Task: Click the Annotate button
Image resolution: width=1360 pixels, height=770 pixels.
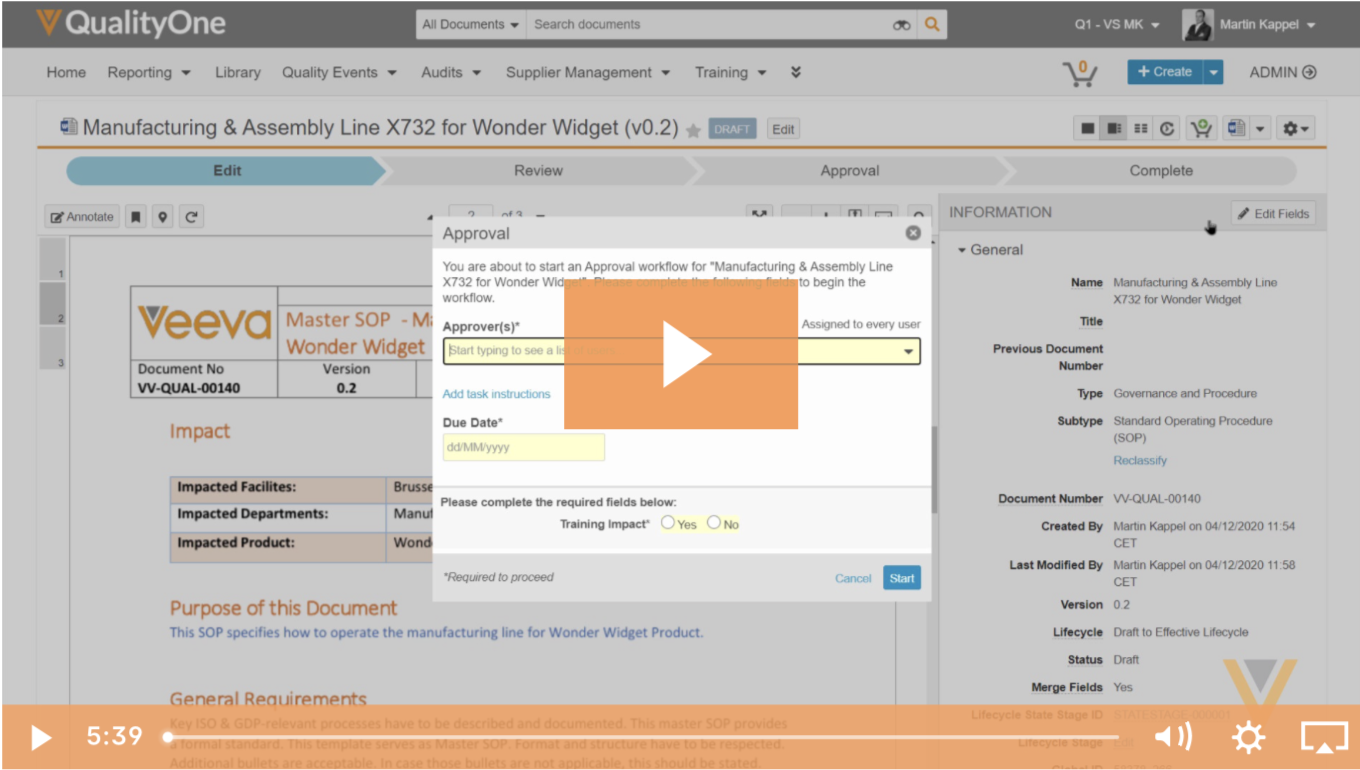Action: (x=83, y=217)
